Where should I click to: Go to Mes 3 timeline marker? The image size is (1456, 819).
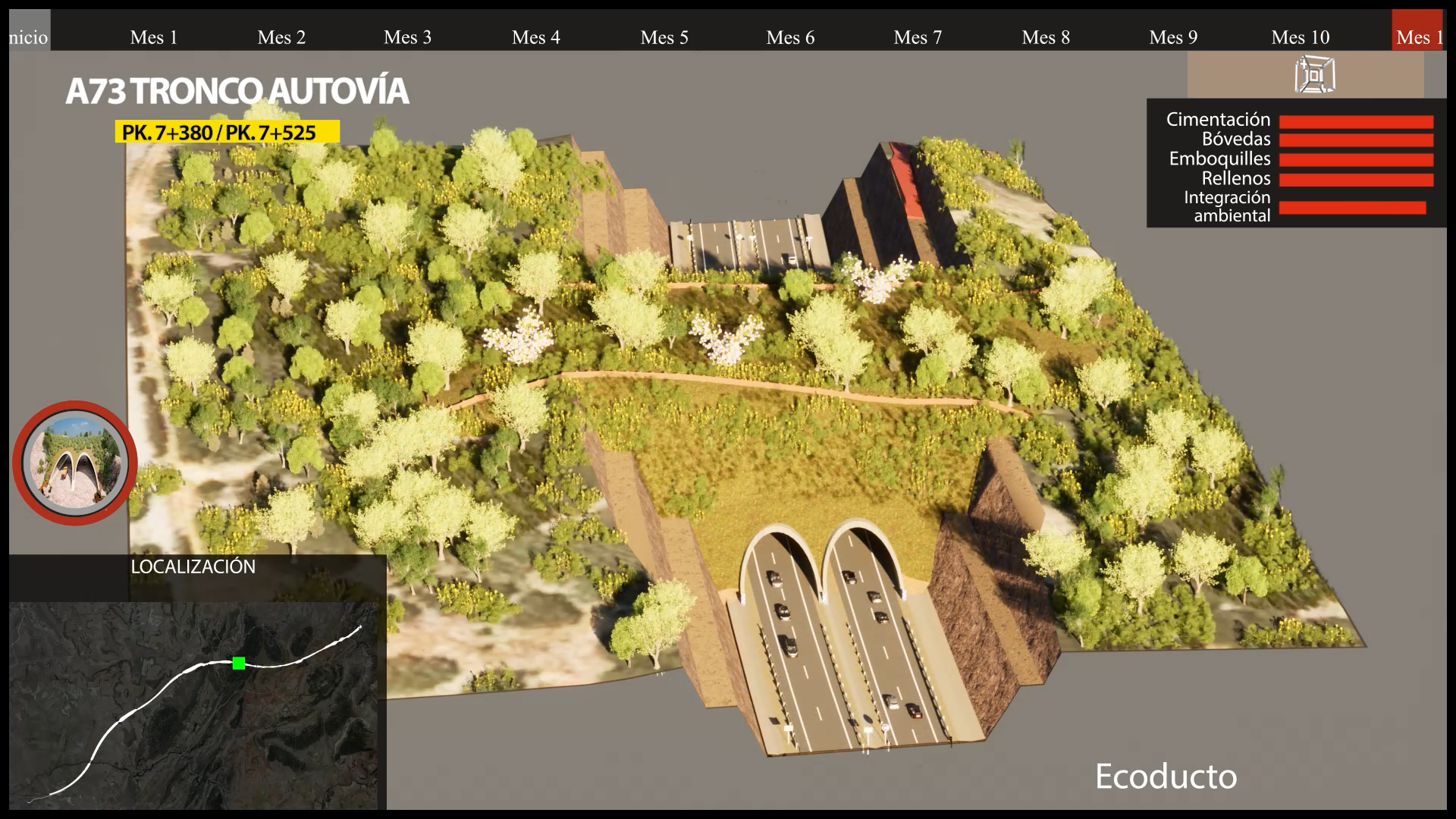[408, 37]
